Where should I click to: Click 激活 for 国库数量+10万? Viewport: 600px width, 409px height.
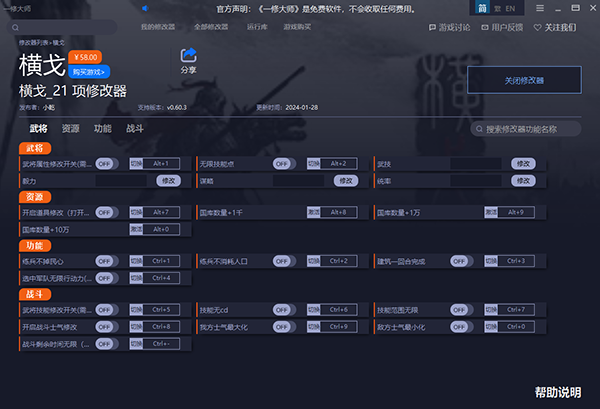point(136,230)
